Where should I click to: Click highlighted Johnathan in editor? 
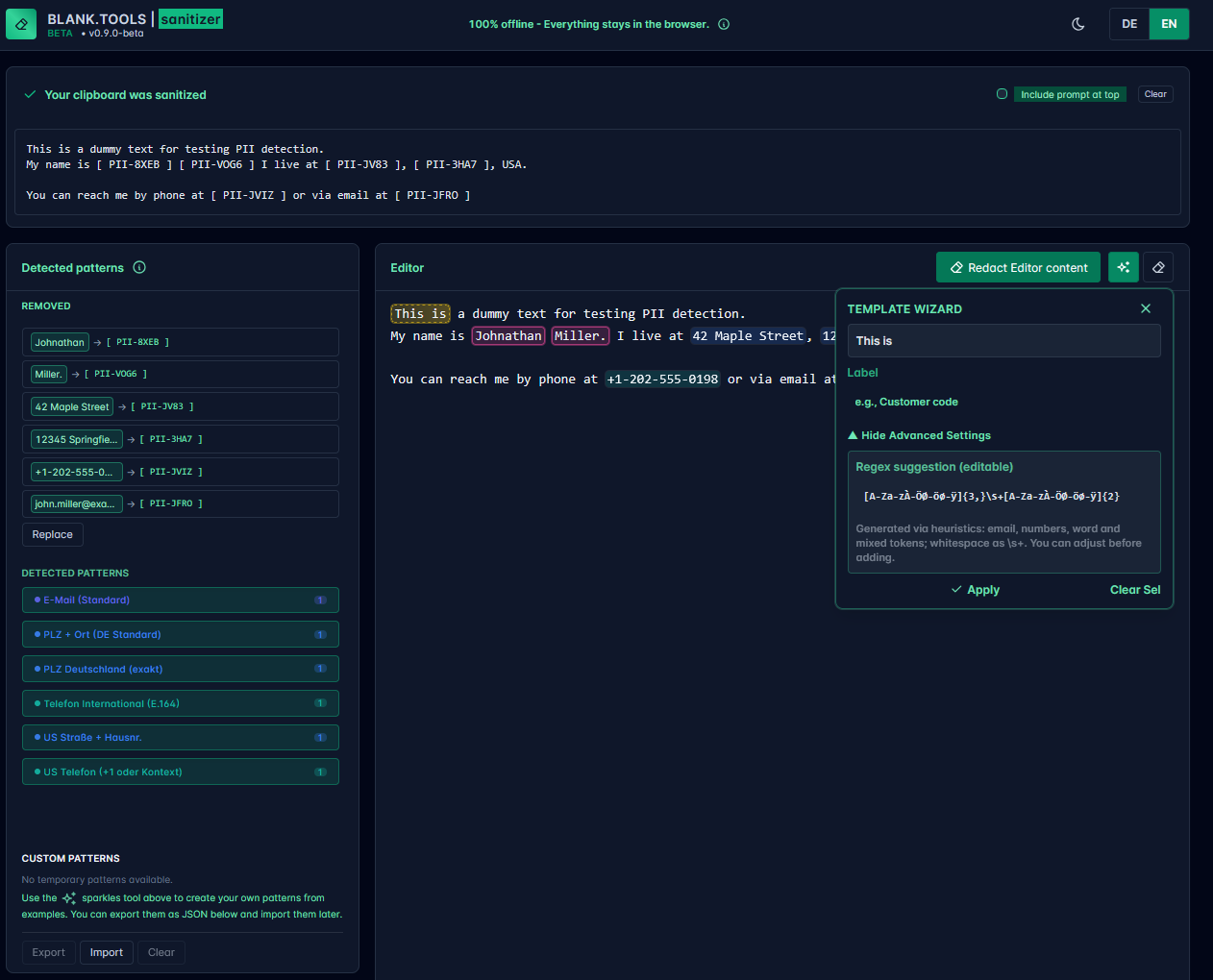pos(508,335)
